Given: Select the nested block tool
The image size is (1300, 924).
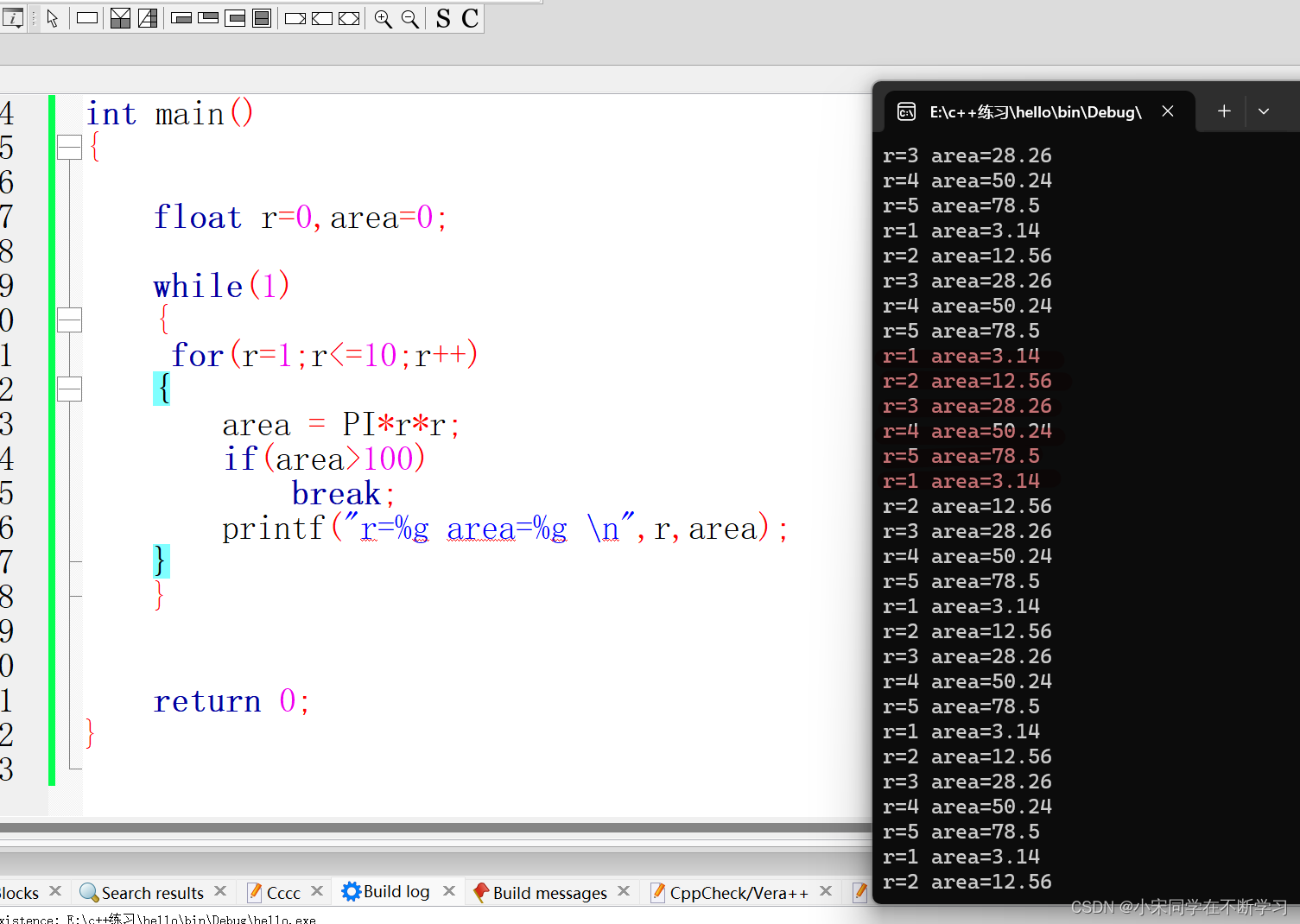Looking at the screenshot, I should 262,18.
